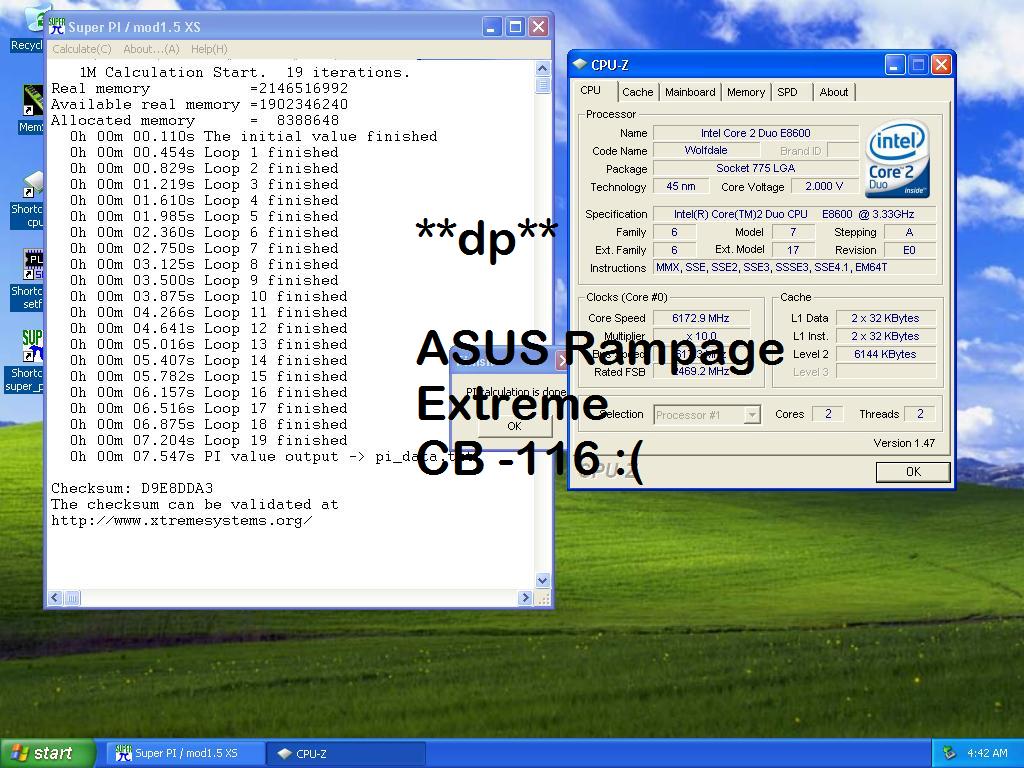Image resolution: width=1024 pixels, height=768 pixels.
Task: Click the Level 2 cache value 6144 KBytes
Action: 885,354
